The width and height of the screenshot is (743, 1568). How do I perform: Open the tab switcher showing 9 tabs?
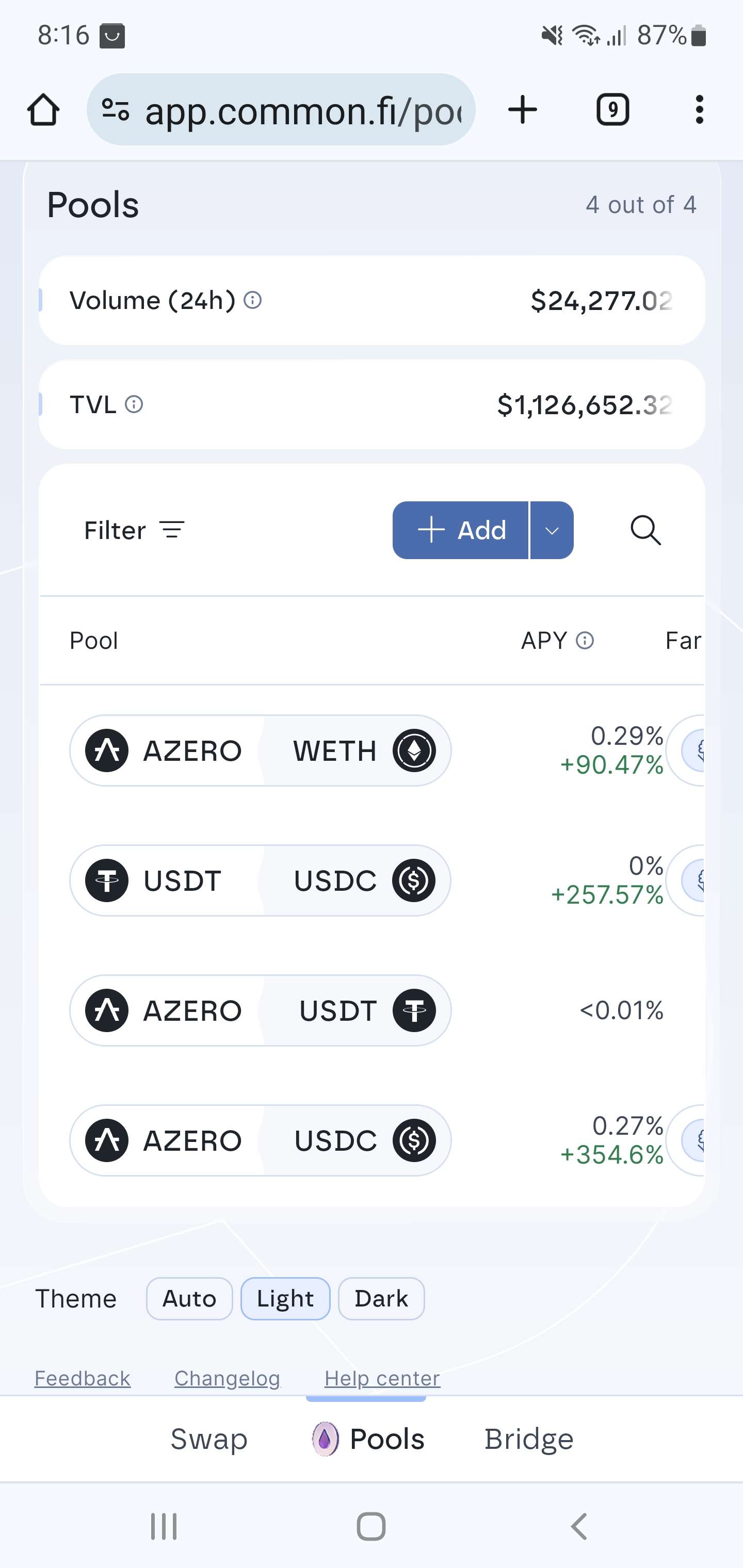tap(612, 110)
